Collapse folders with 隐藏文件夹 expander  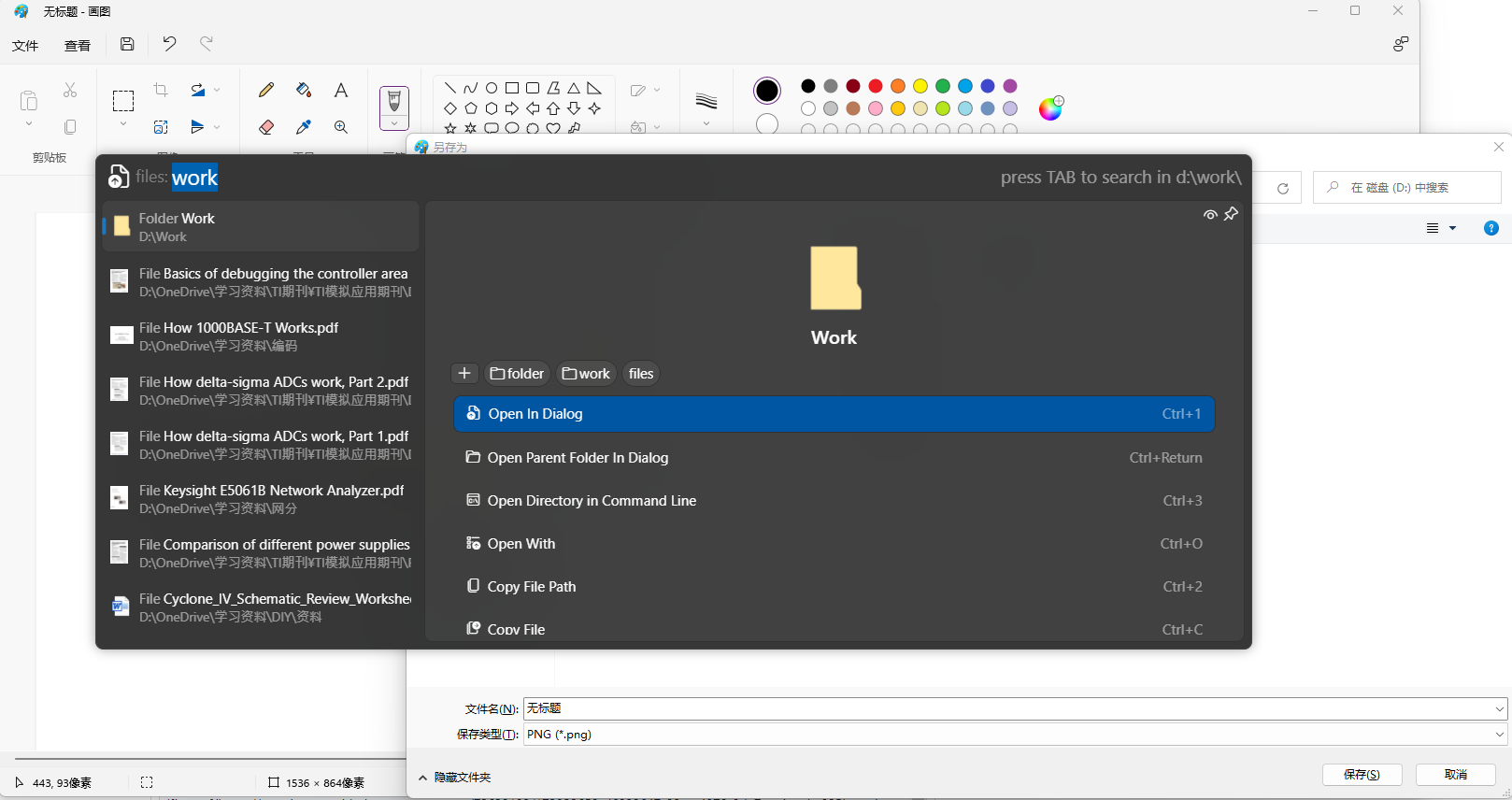(455, 778)
